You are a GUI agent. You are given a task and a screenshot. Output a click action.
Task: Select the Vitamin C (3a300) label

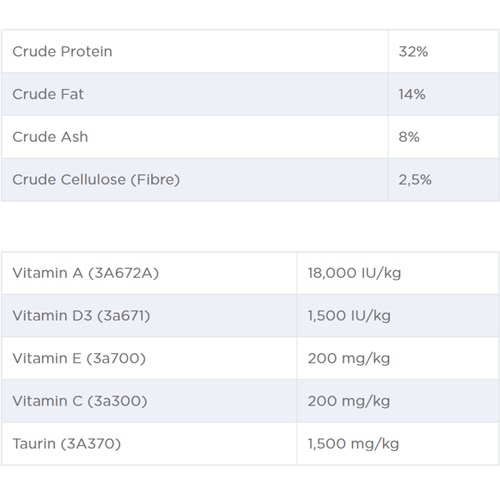tap(80, 401)
